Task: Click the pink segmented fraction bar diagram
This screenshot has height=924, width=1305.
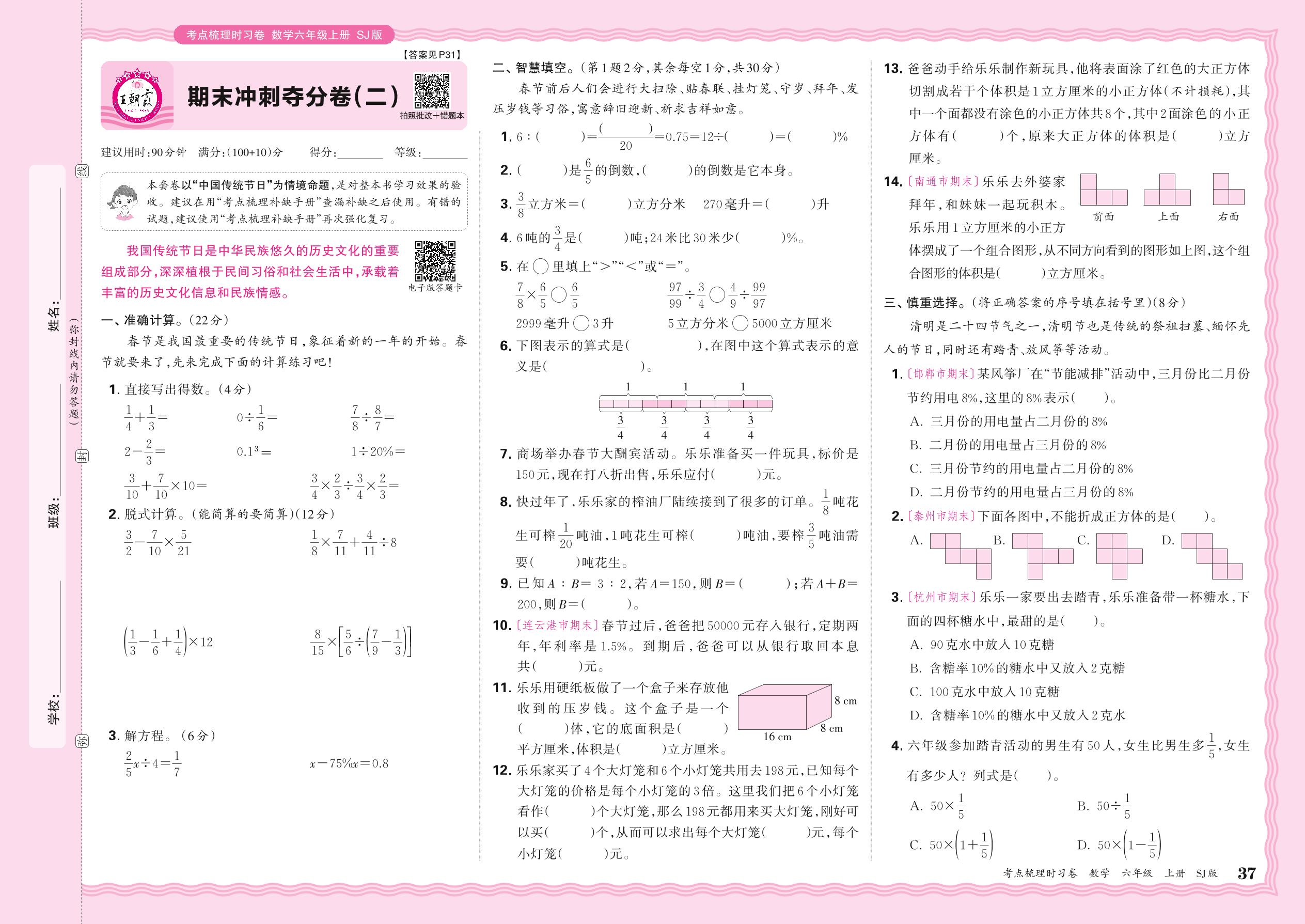Action: click(x=685, y=404)
